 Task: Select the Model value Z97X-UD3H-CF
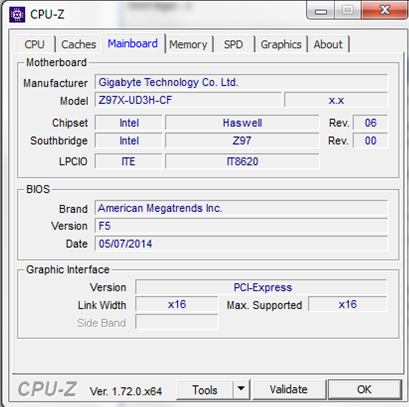click(188, 100)
